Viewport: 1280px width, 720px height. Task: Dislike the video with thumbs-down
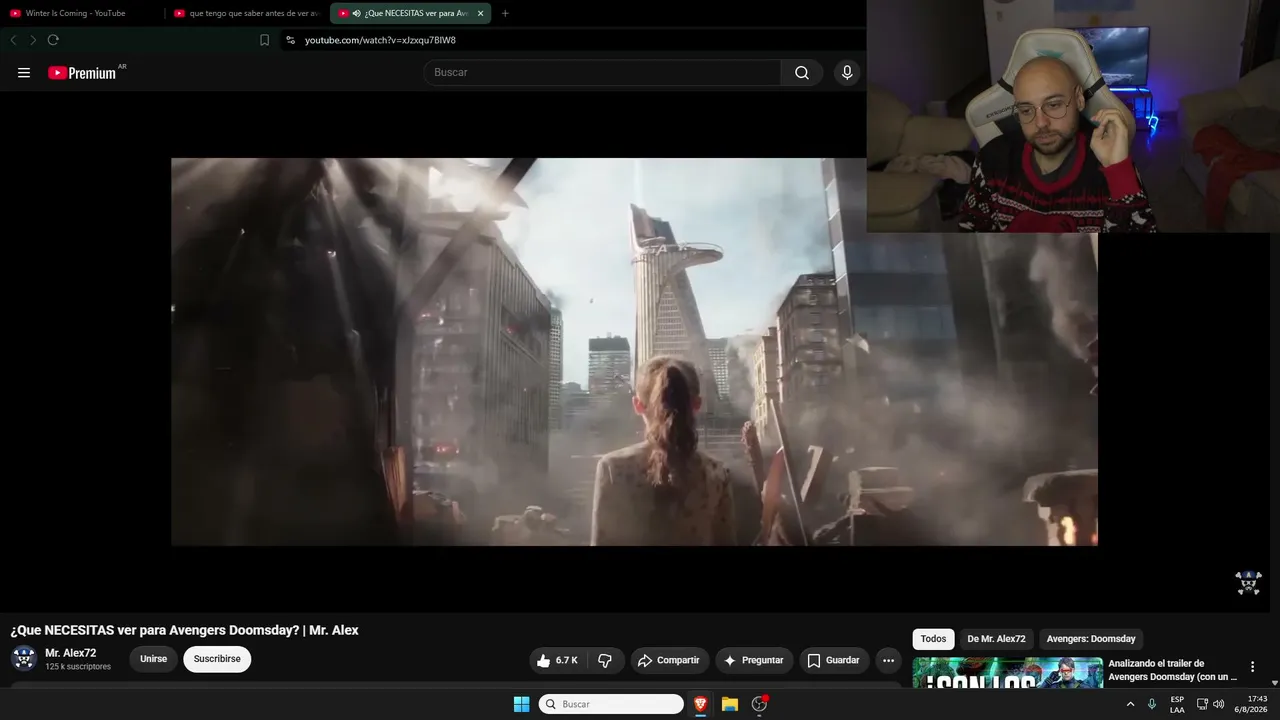pyautogui.click(x=605, y=660)
